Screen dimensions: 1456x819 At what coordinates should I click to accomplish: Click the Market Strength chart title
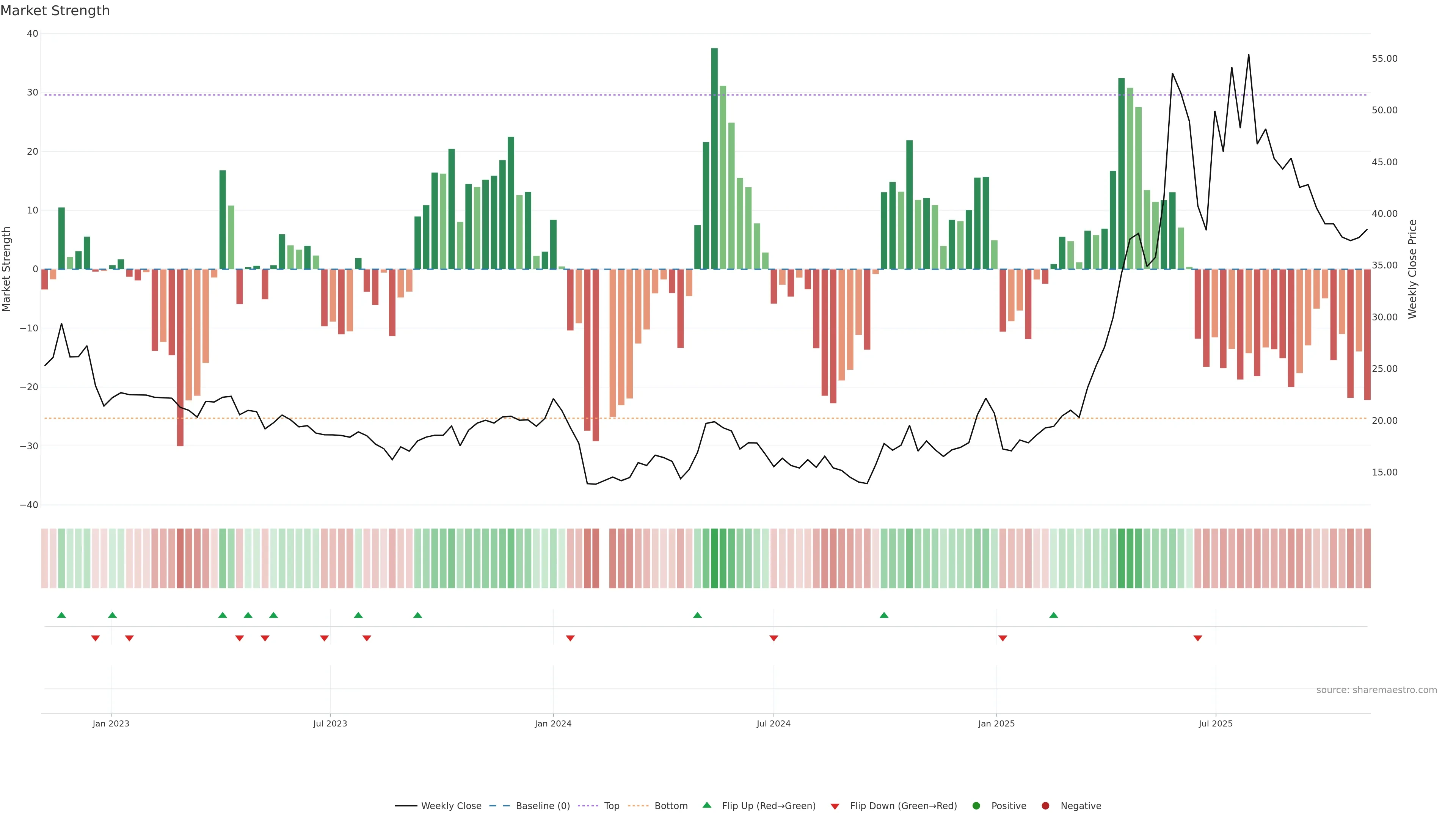tap(55, 10)
